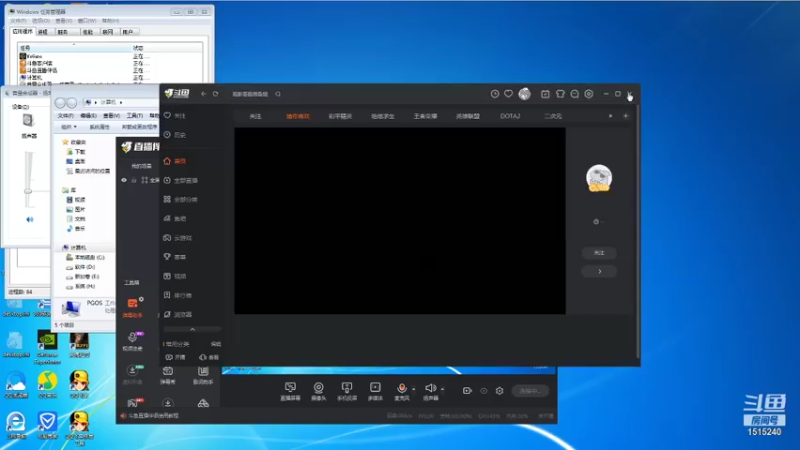Open the user avatar in Douyu title bar
Viewport: 800px width, 450px height.
tap(524, 94)
